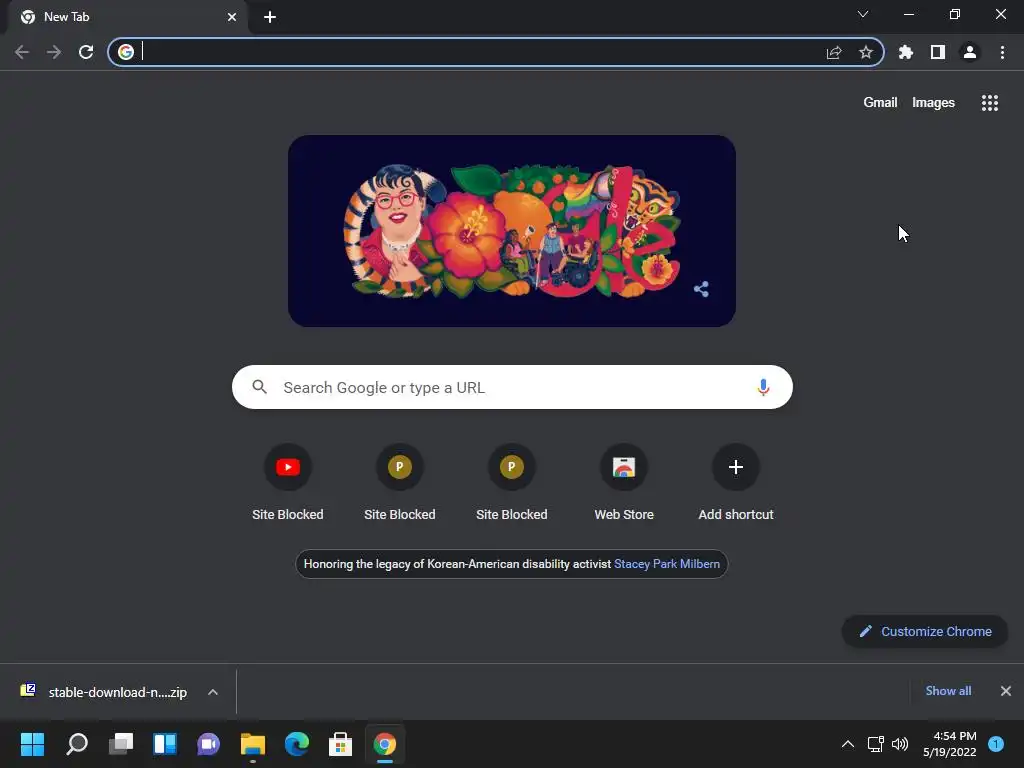Open the Google apps grid
Viewport: 1024px width, 768px height.
click(x=990, y=103)
